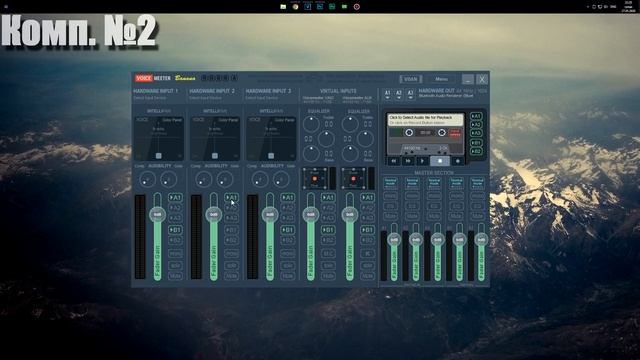The image size is (640, 360).
Task: Toggle A1 routing on Hardware Input 2
Action: [x=231, y=198]
